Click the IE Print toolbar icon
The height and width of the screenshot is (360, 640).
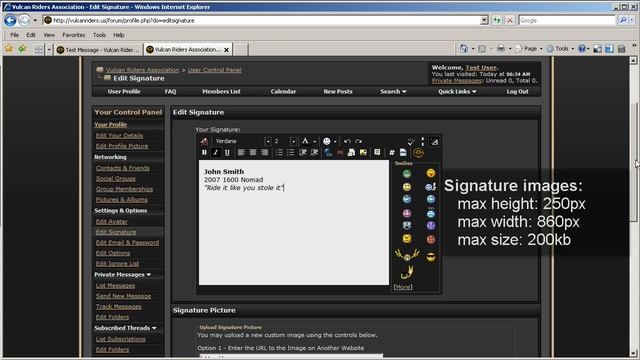501,49
